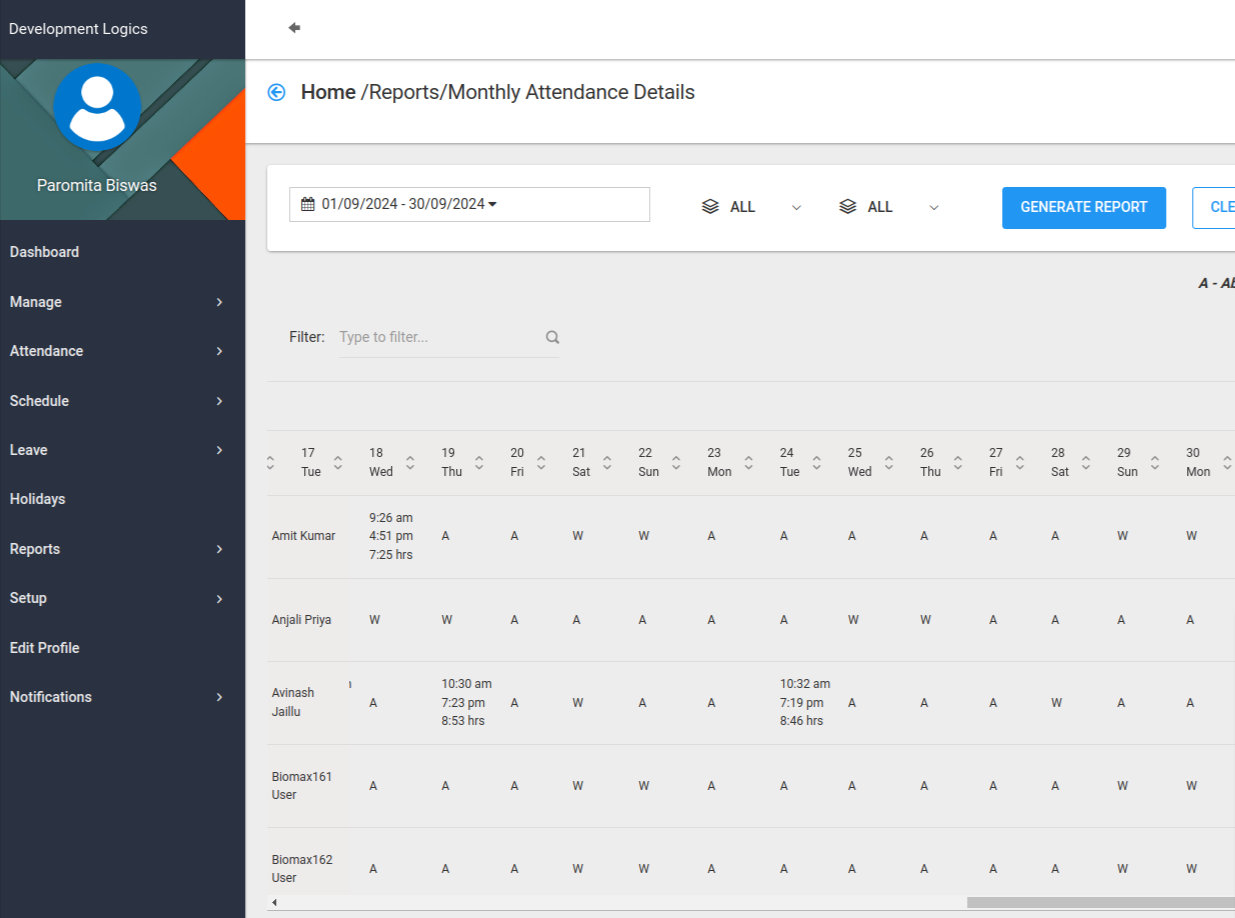Open the second ALL filter dropdown

click(x=890, y=207)
